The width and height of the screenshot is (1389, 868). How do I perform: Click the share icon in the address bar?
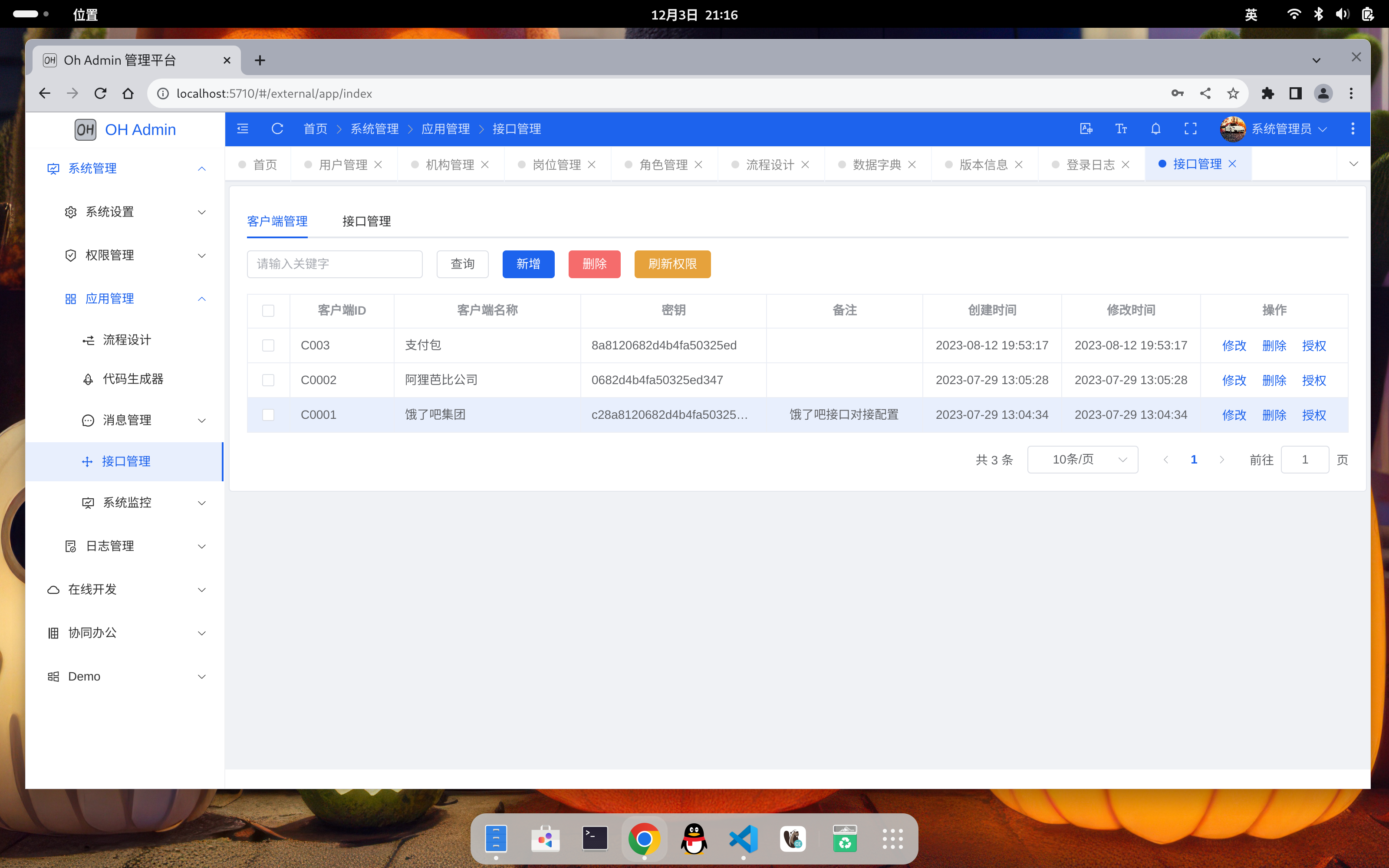click(1205, 94)
